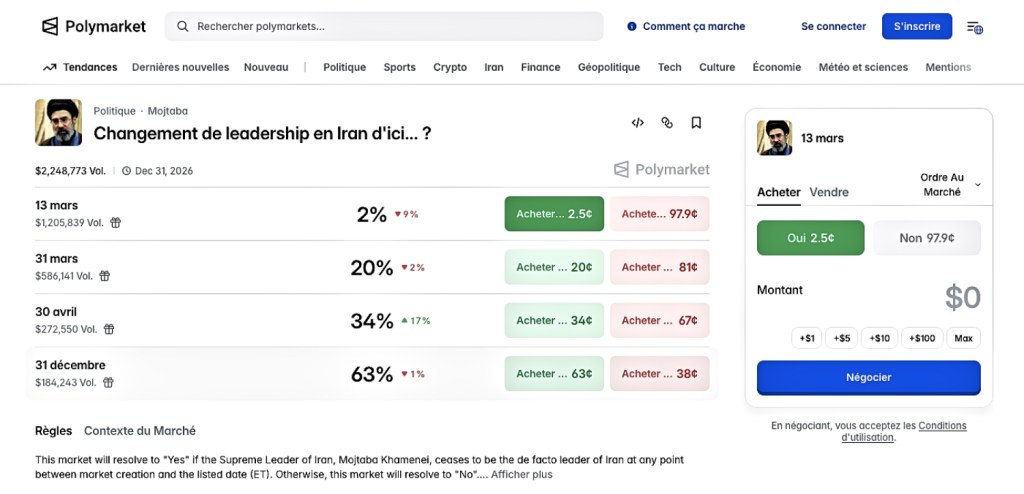Select the Oui 2.5¢ option
Image resolution: width=1024 pixels, height=494 pixels.
pos(811,238)
